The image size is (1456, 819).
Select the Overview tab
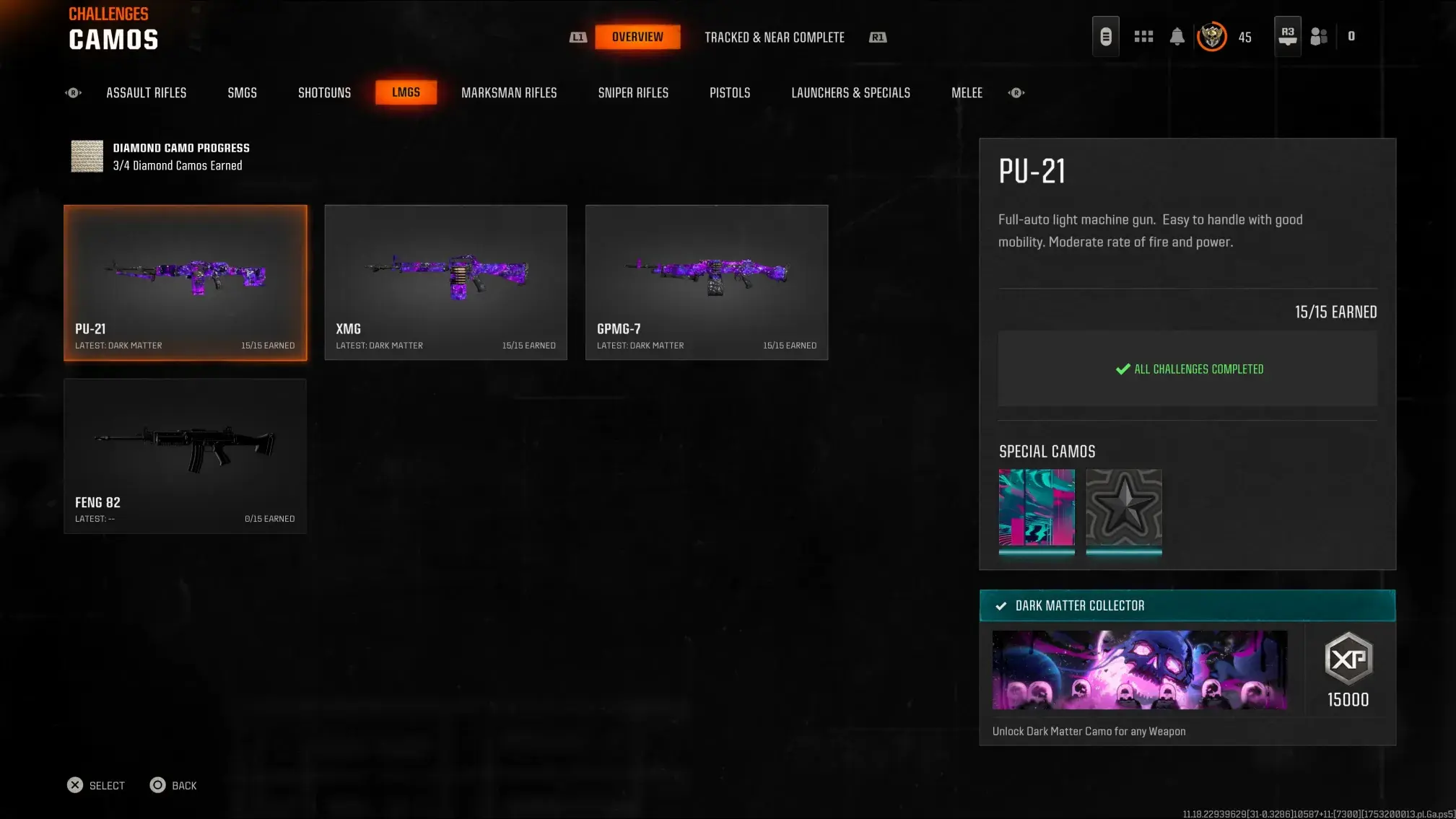click(x=637, y=37)
